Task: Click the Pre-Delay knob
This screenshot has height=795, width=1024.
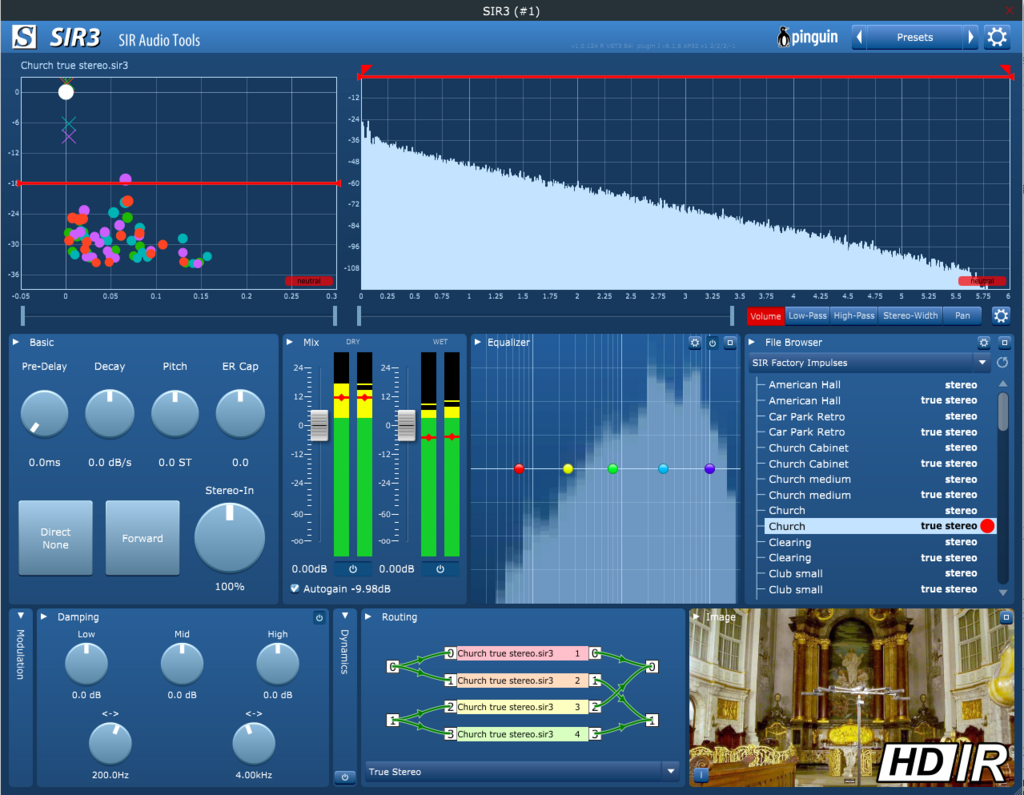Action: pos(44,414)
